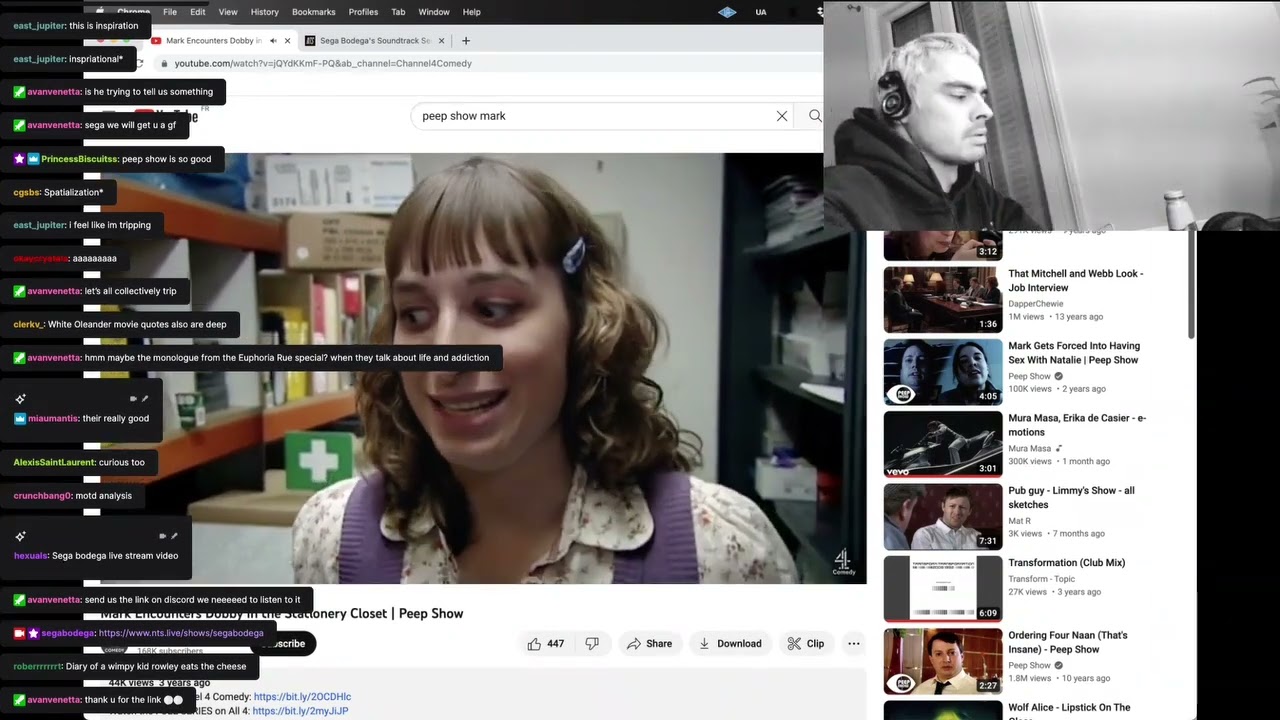
Task: Play the Mura Masa thumbnail, 3:01
Action: tap(943, 444)
